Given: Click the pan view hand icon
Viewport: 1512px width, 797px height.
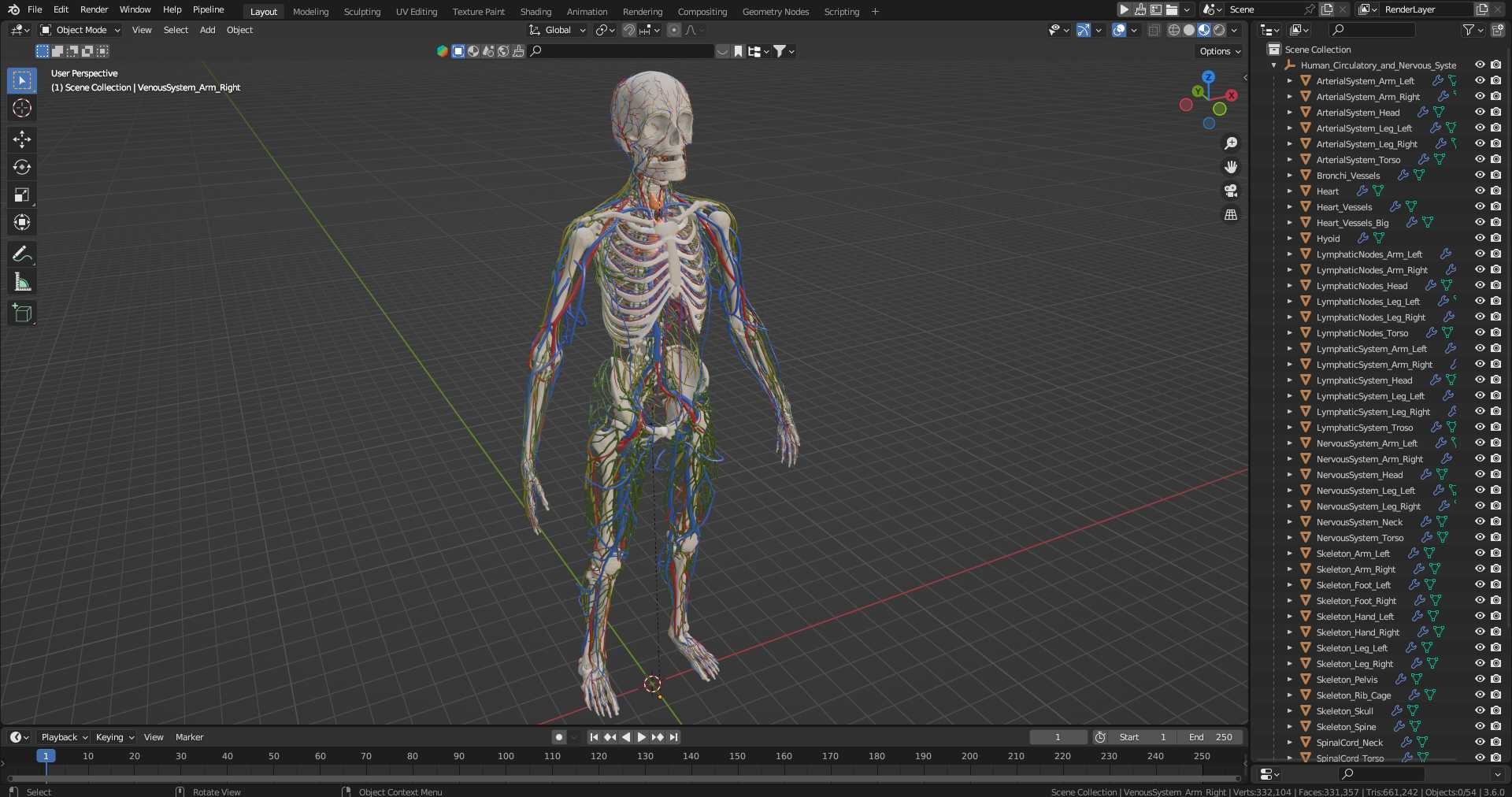Looking at the screenshot, I should point(1230,167).
